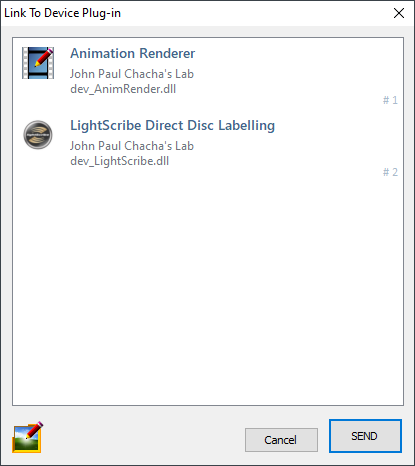Click empty area of the plug-in list
Screen dimensions: 415x466
(x=208, y=290)
